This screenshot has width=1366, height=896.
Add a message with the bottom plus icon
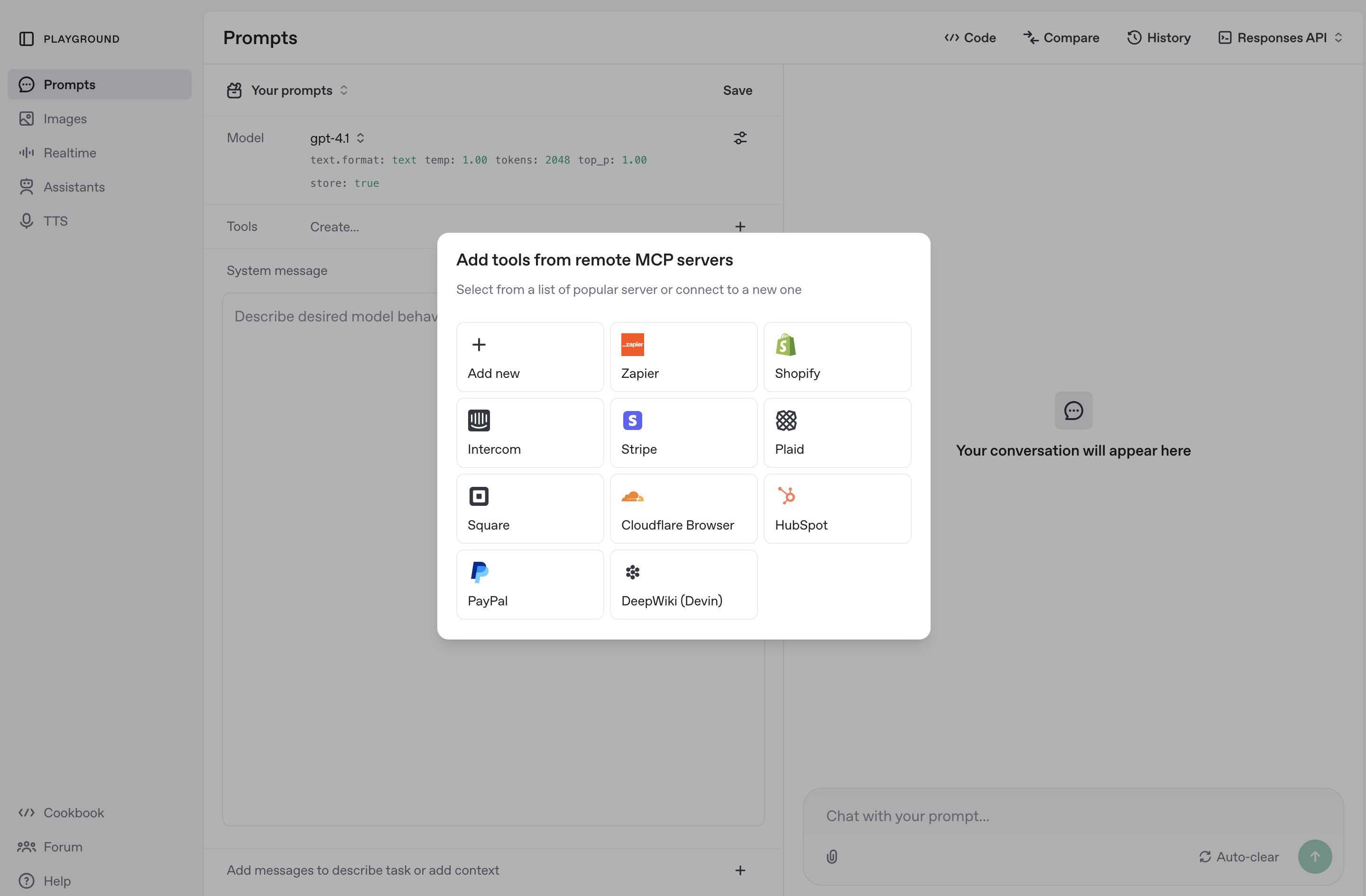point(740,870)
